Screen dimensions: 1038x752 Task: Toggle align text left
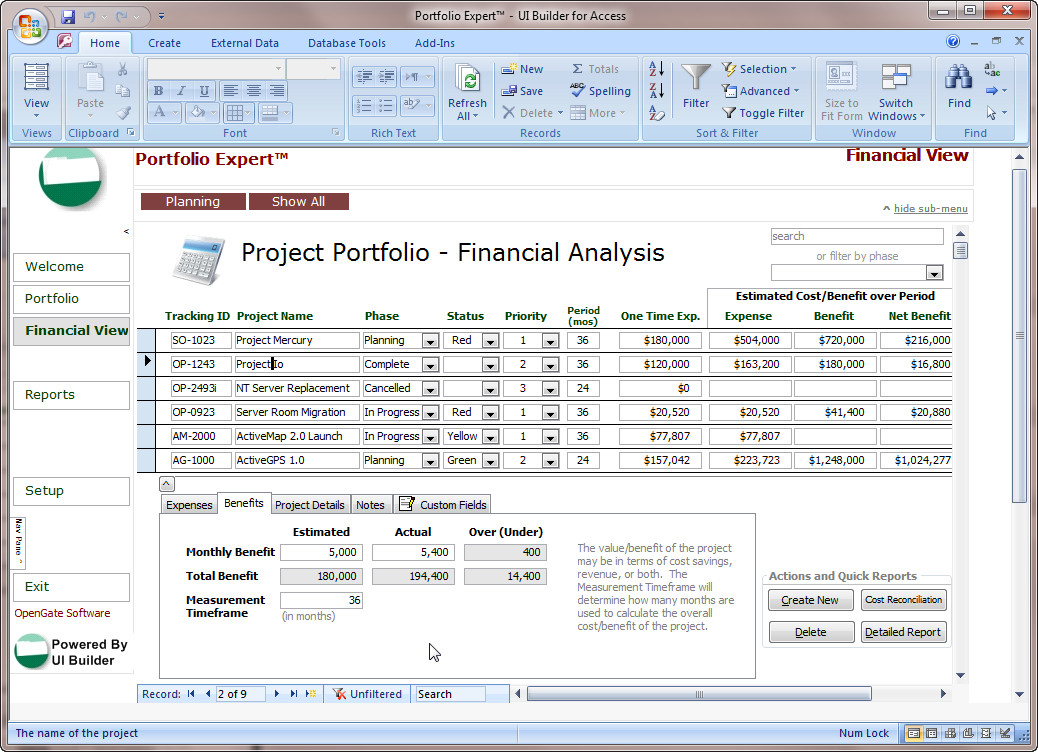tap(230, 91)
